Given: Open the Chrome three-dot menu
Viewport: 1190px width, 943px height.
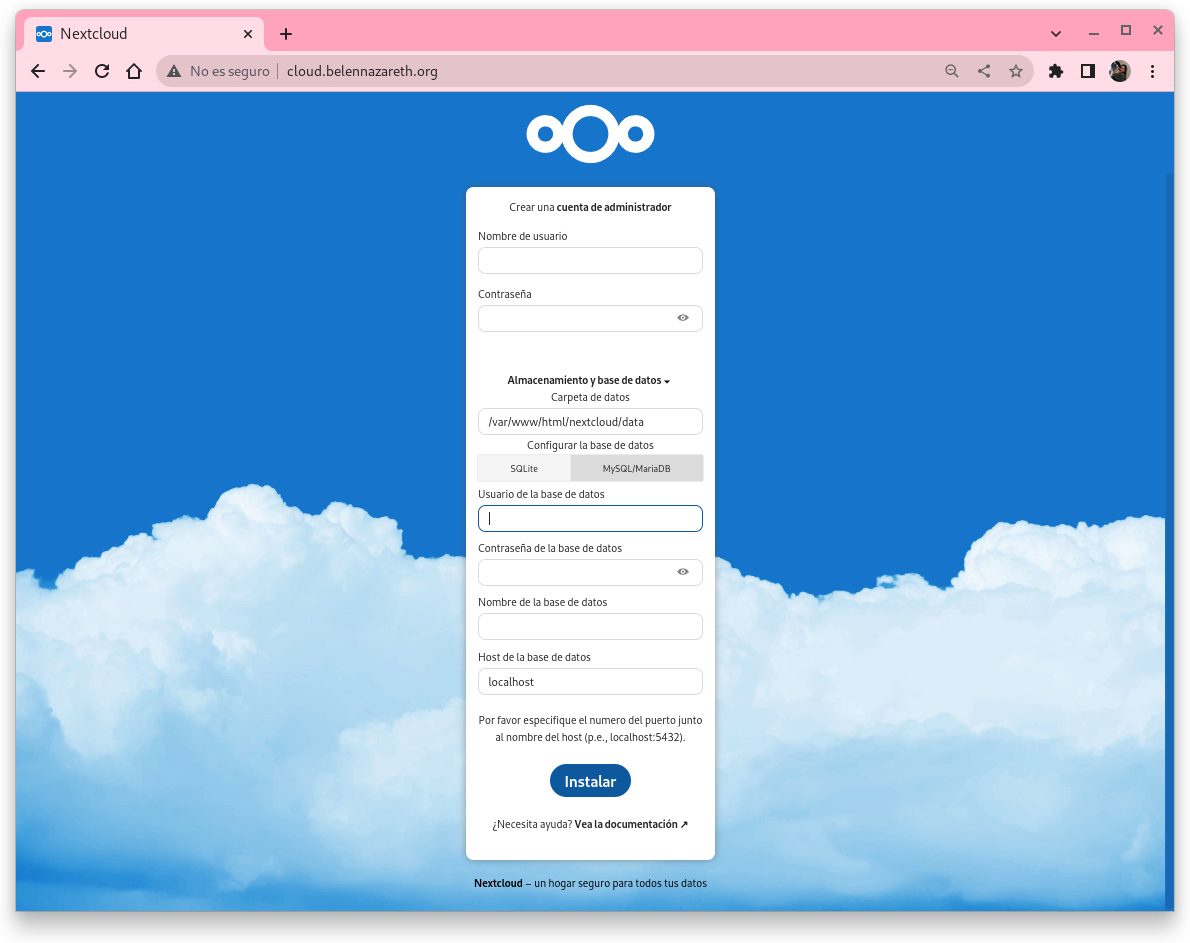Looking at the screenshot, I should click(x=1152, y=71).
